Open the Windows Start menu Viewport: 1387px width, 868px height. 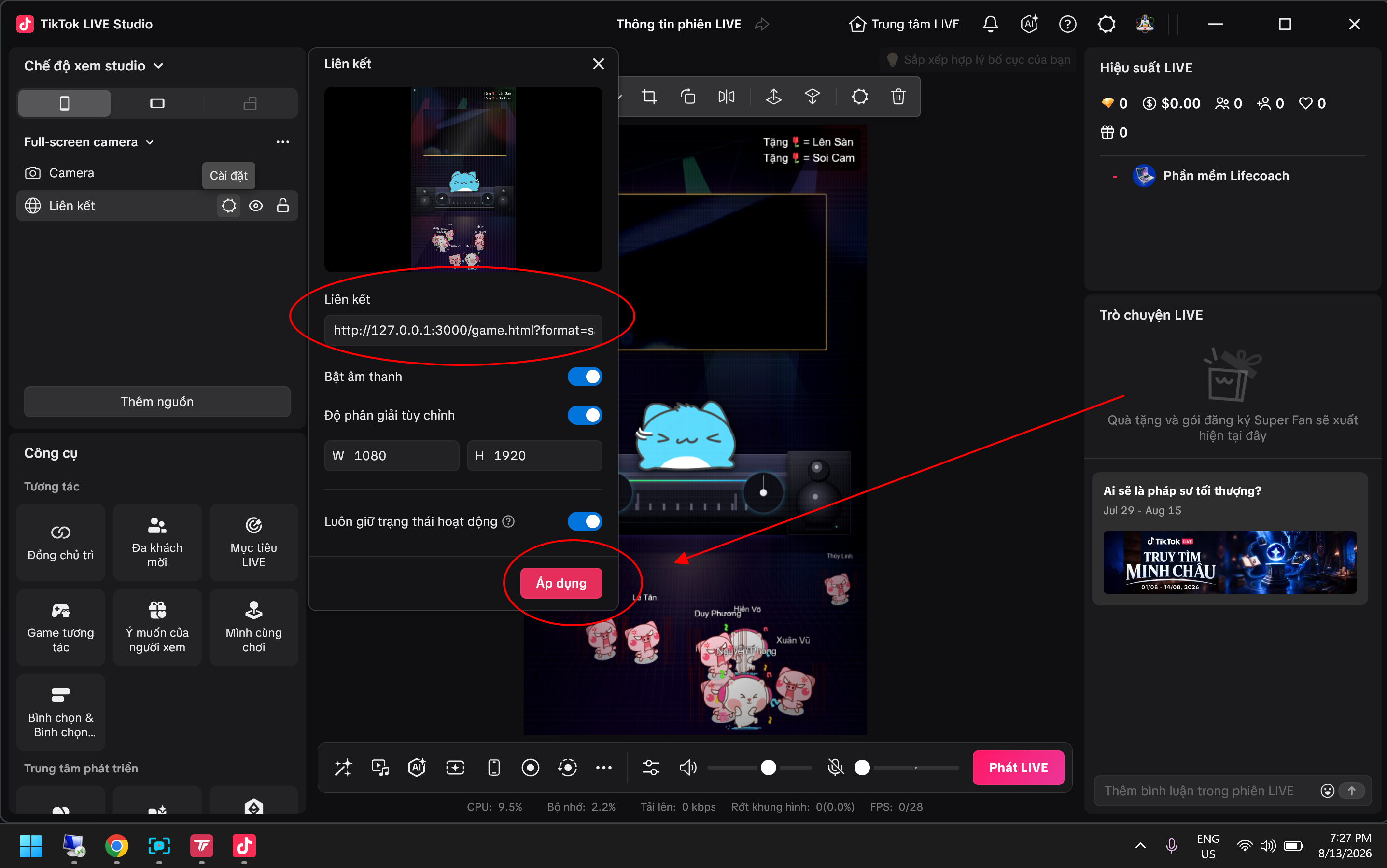tap(30, 846)
